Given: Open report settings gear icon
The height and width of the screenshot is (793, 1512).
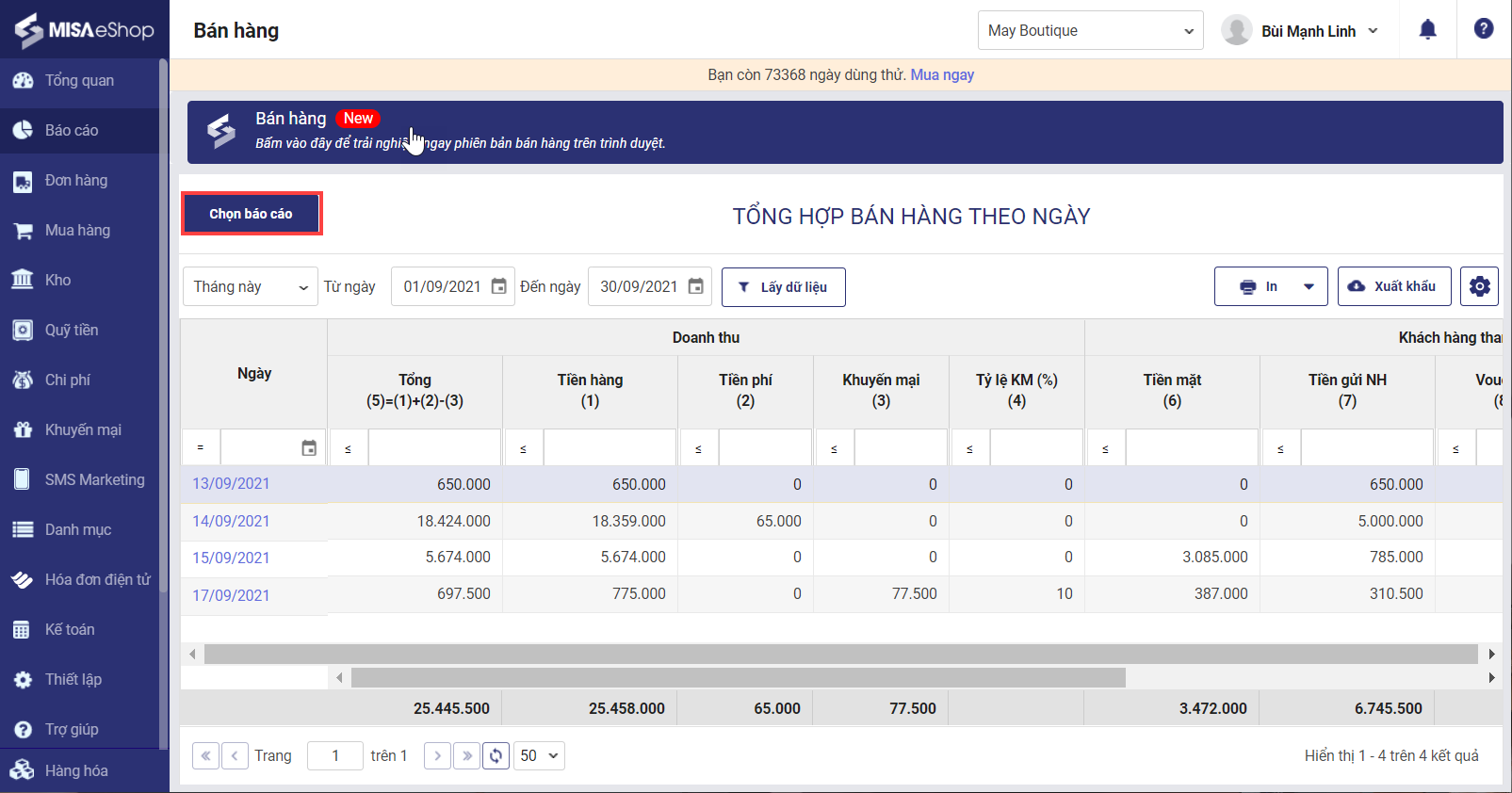Looking at the screenshot, I should [x=1479, y=286].
